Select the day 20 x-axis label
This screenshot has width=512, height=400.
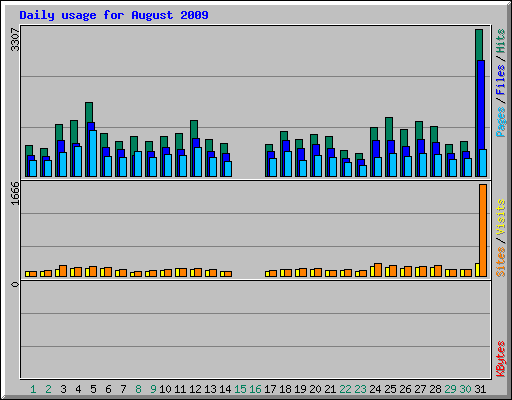[315, 389]
